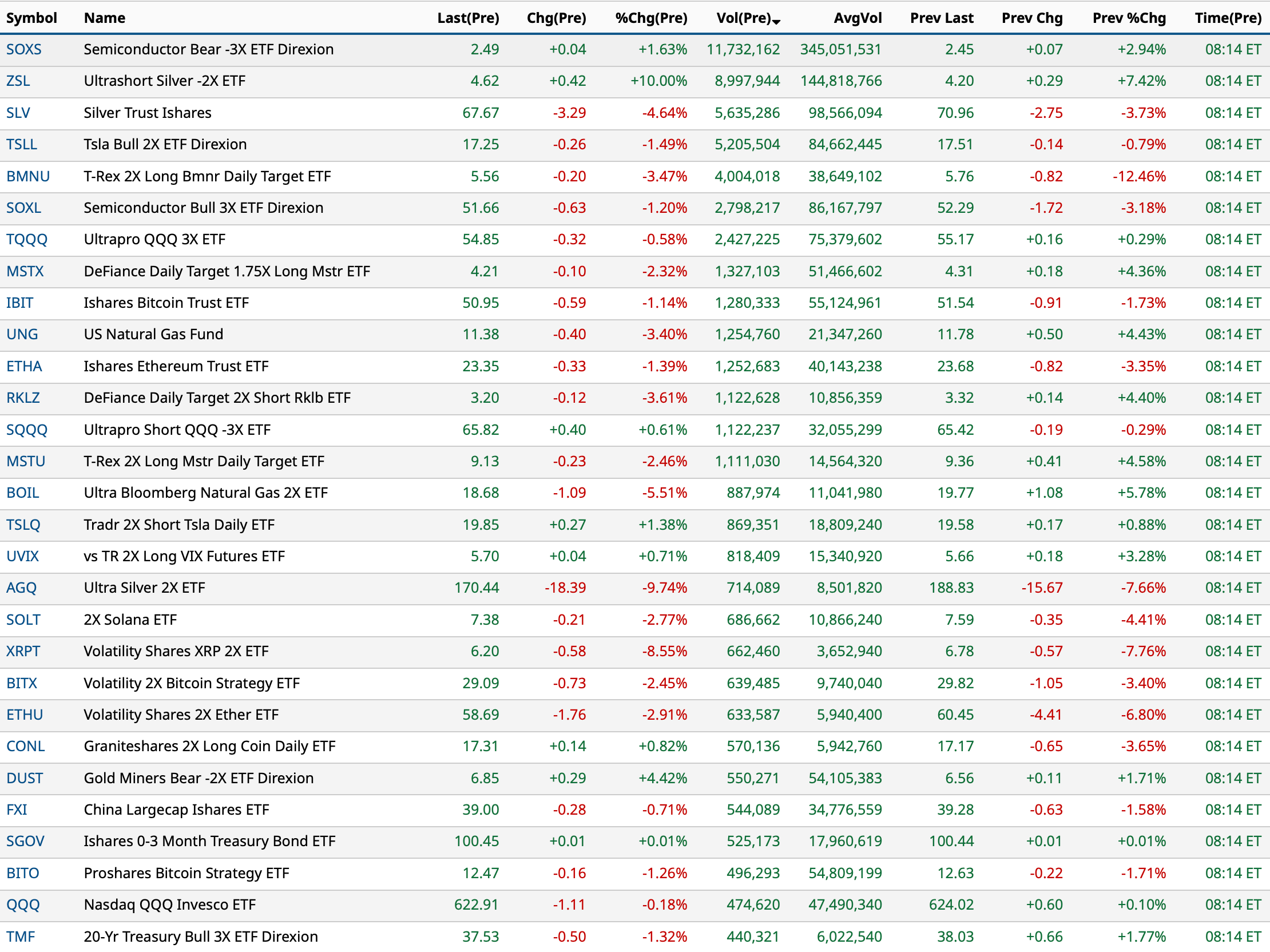Image resolution: width=1270 pixels, height=952 pixels.
Task: Select the TQQQ ticker link
Action: click(26, 240)
